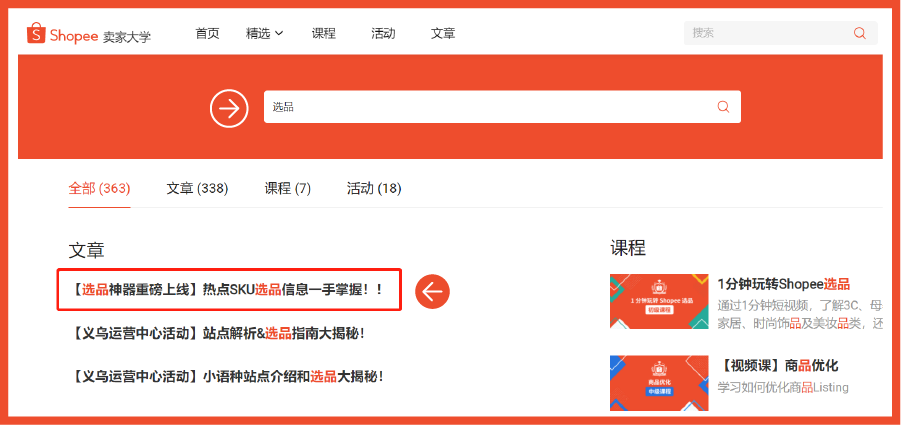Image resolution: width=901 pixels, height=425 pixels.
Task: Open course title 【视频课】商品优化
Action: coord(777,365)
